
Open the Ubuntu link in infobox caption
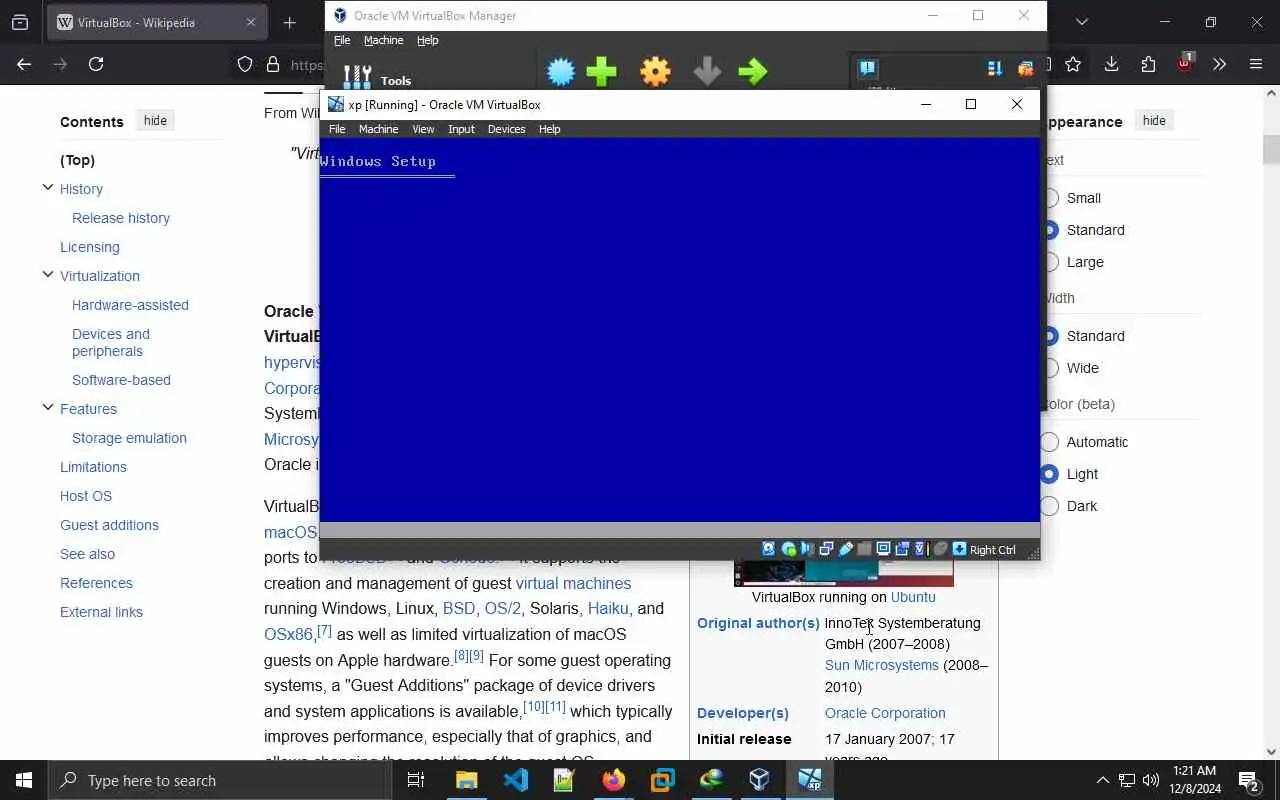coord(913,597)
